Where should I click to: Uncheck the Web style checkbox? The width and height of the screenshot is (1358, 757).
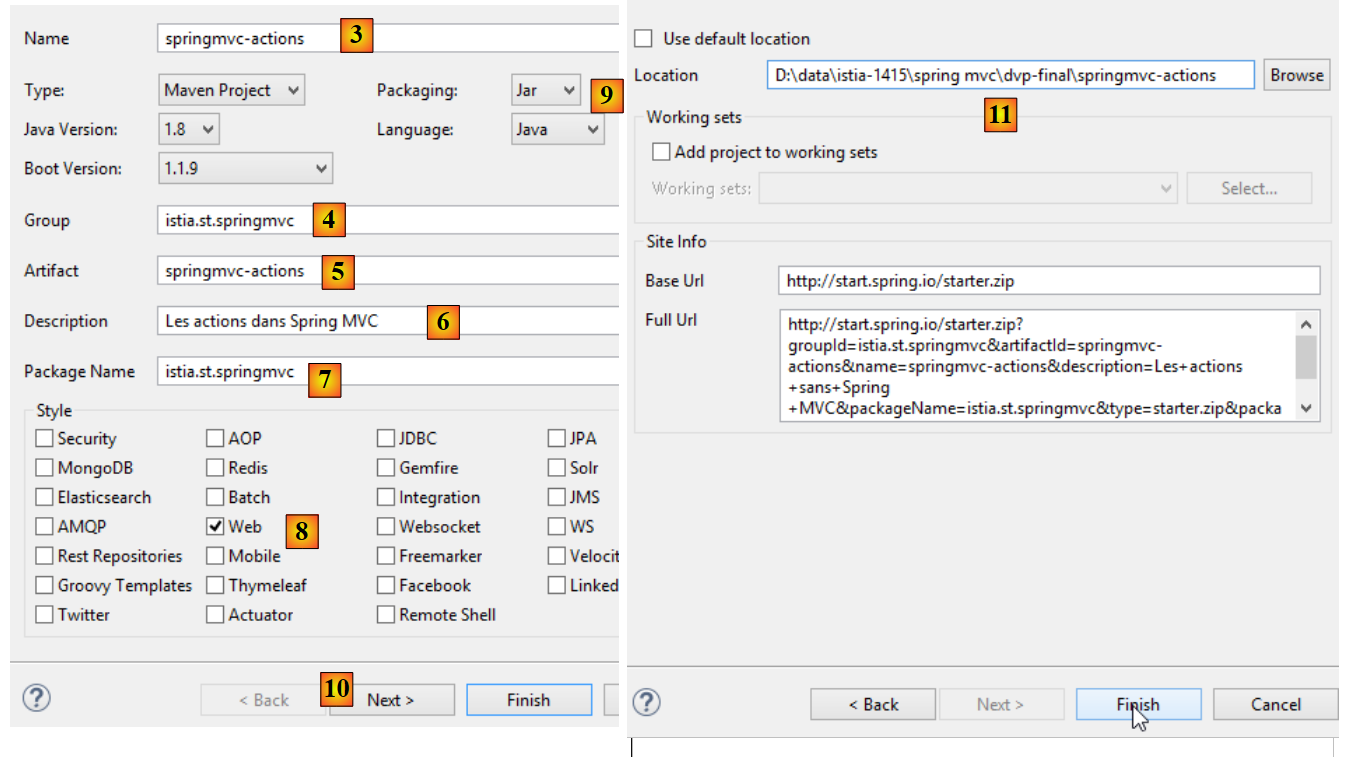(x=215, y=526)
